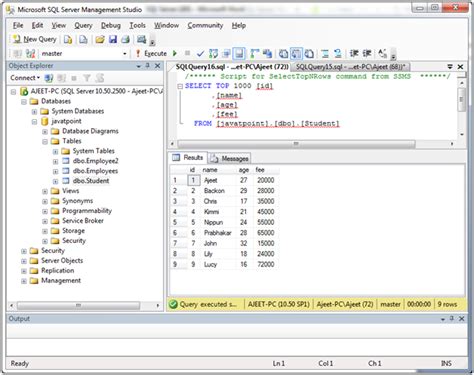Click the Open File folder icon

tap(100, 39)
